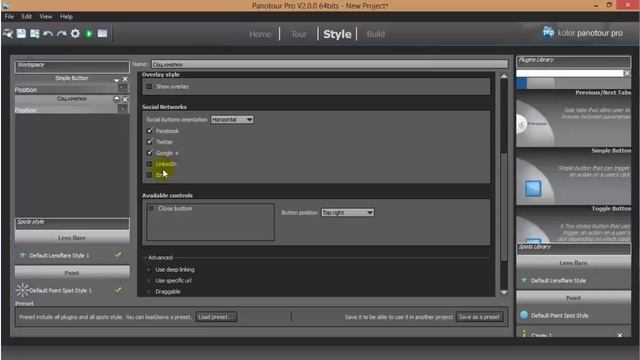Uncheck the Google + checkbox
The image size is (640, 360).
(x=149, y=153)
